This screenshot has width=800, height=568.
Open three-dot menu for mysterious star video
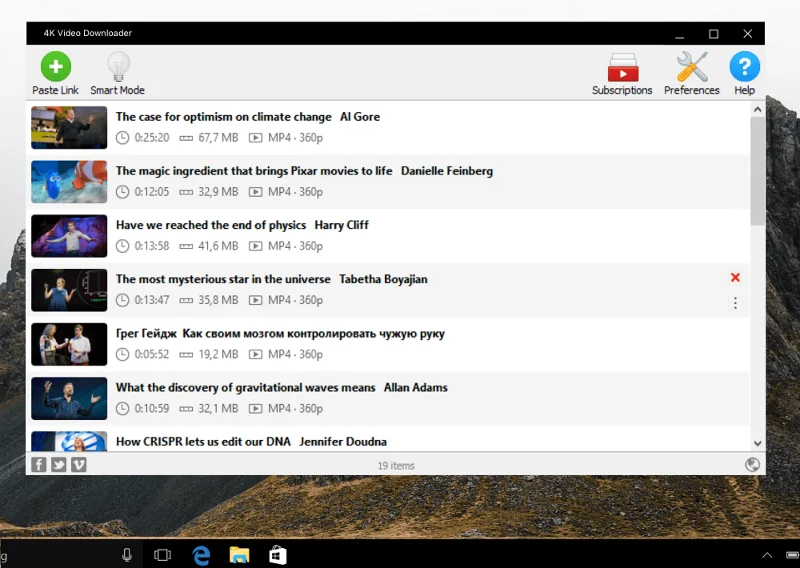pyautogui.click(x=735, y=303)
